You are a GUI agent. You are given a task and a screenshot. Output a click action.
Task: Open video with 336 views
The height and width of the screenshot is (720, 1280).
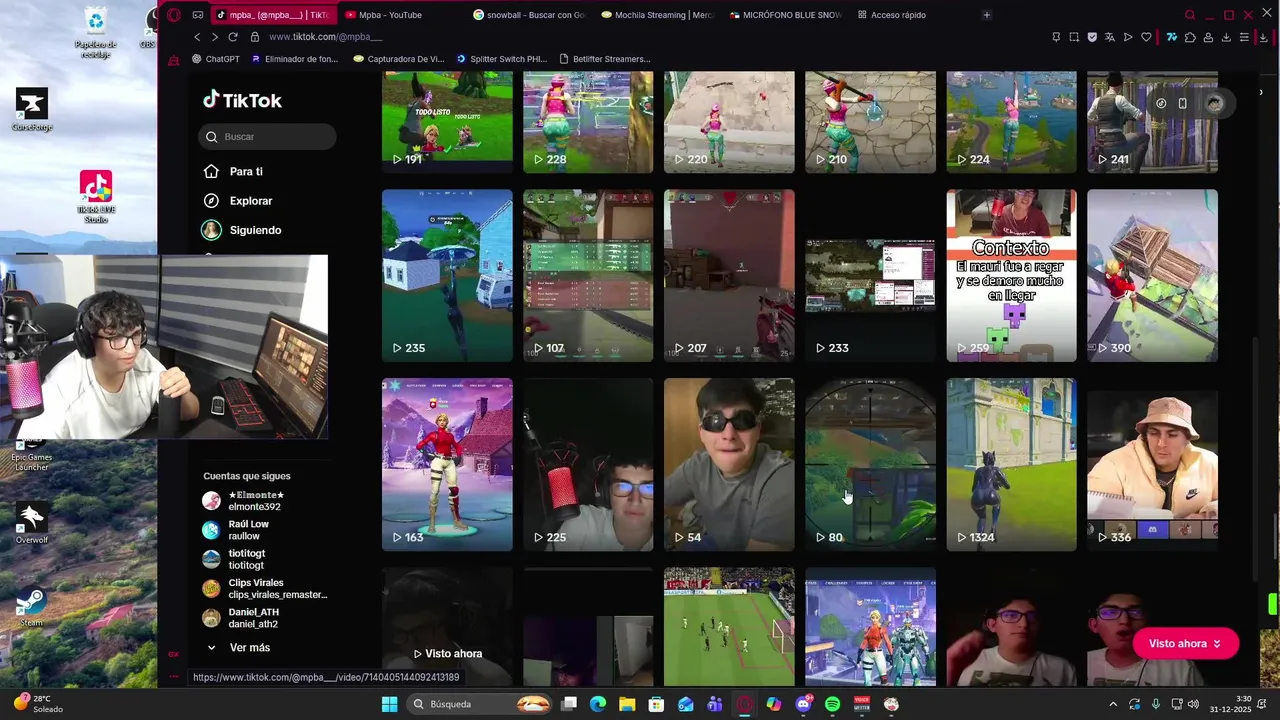click(1152, 465)
